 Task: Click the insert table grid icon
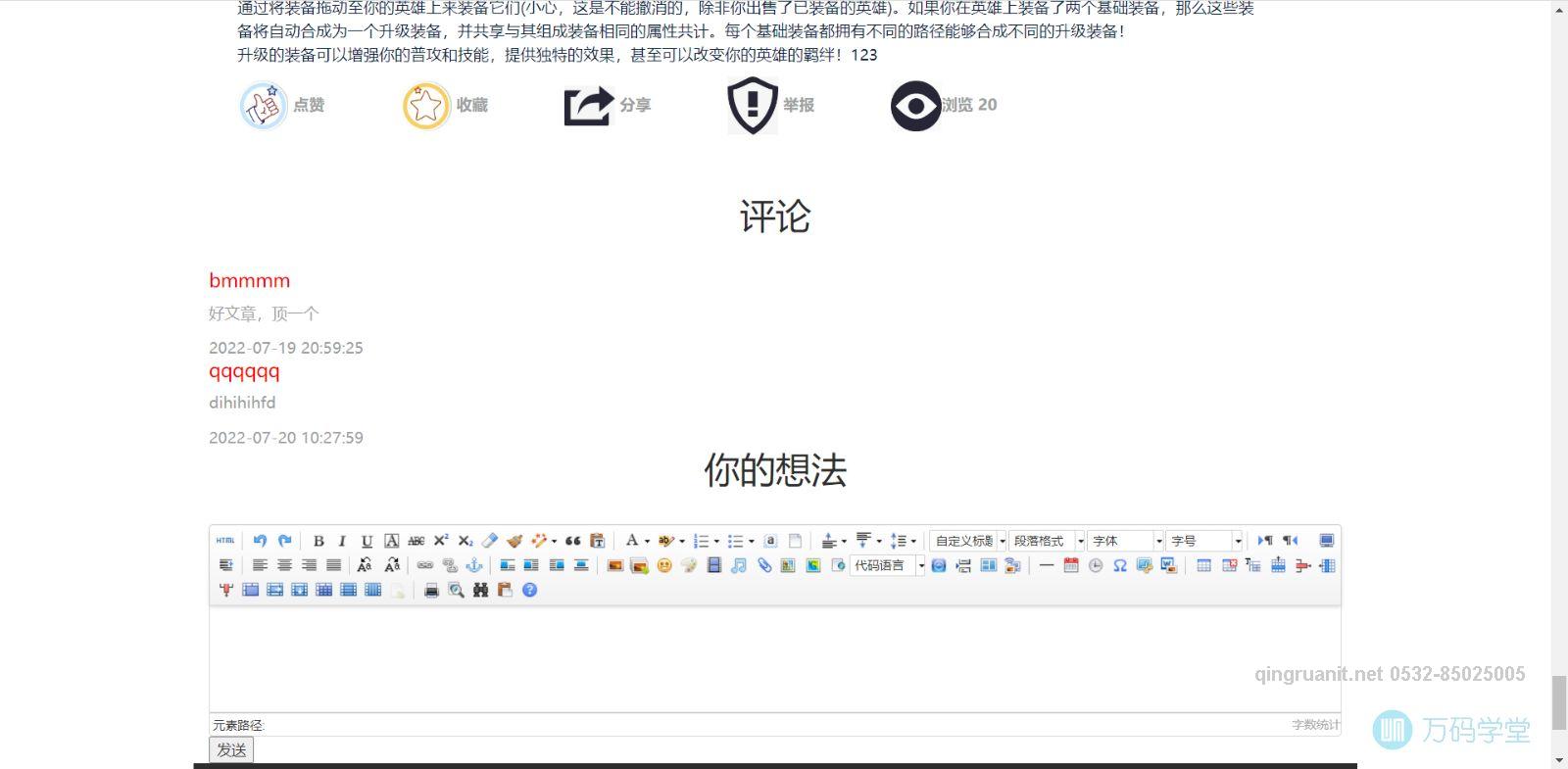pos(1203,565)
